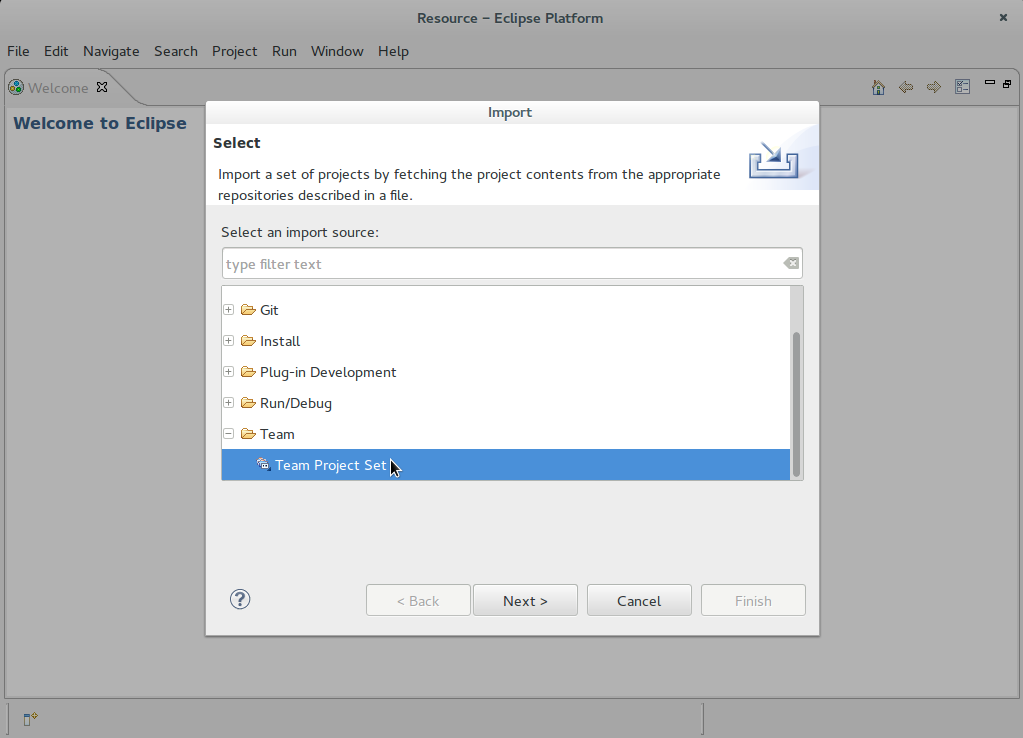1023x738 pixels.
Task: Expand the Git tree node
Action: pos(228,310)
